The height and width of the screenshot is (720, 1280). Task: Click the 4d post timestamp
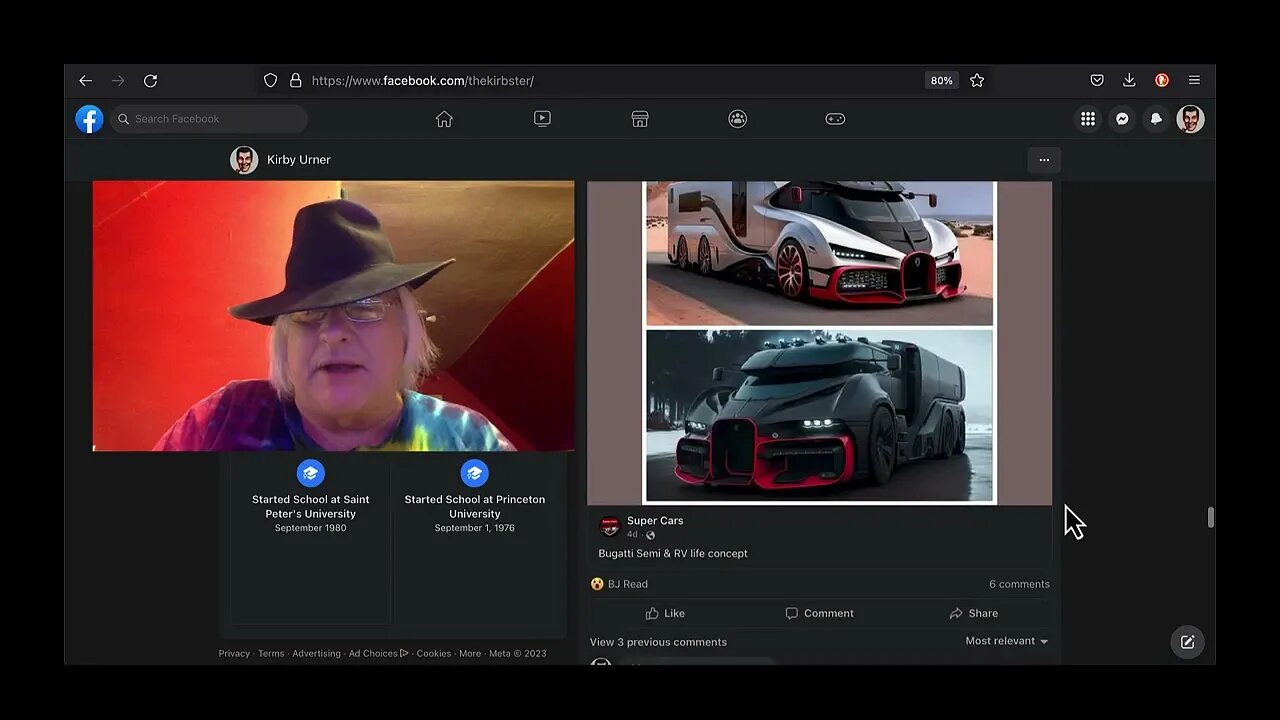click(x=632, y=534)
